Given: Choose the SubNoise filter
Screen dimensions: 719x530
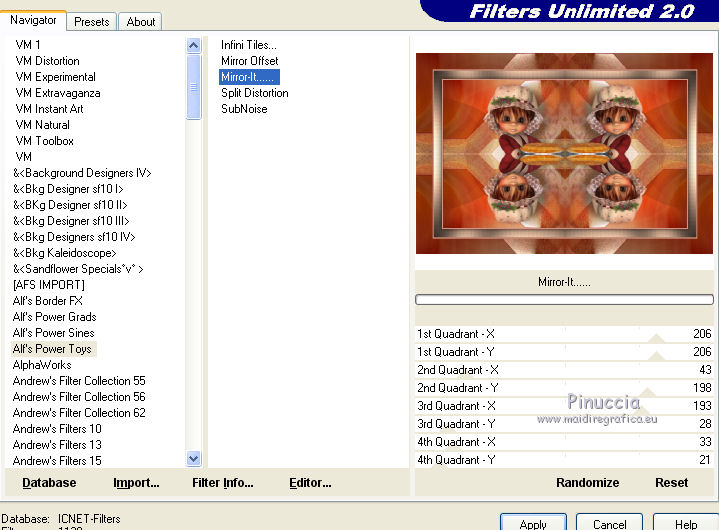Looking at the screenshot, I should pyautogui.click(x=244, y=109).
